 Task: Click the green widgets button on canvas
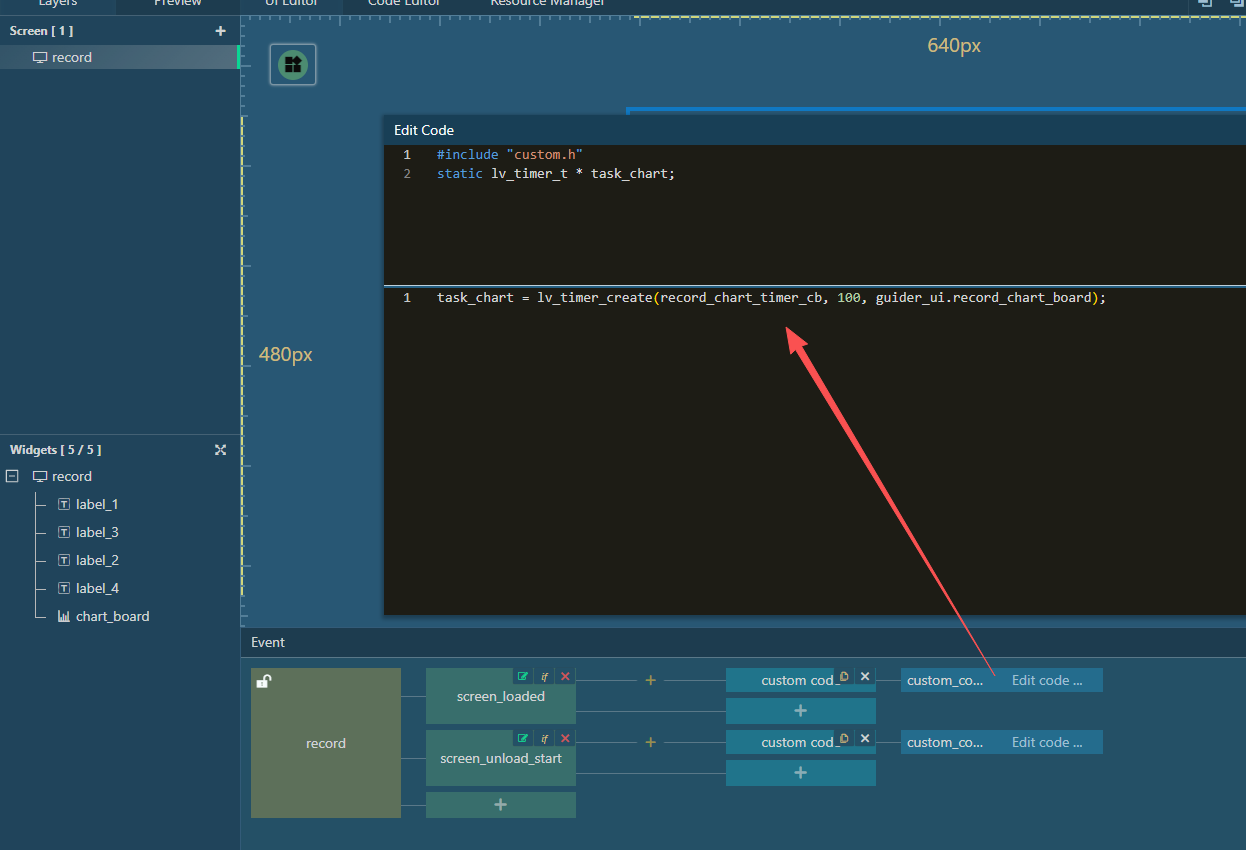point(293,65)
